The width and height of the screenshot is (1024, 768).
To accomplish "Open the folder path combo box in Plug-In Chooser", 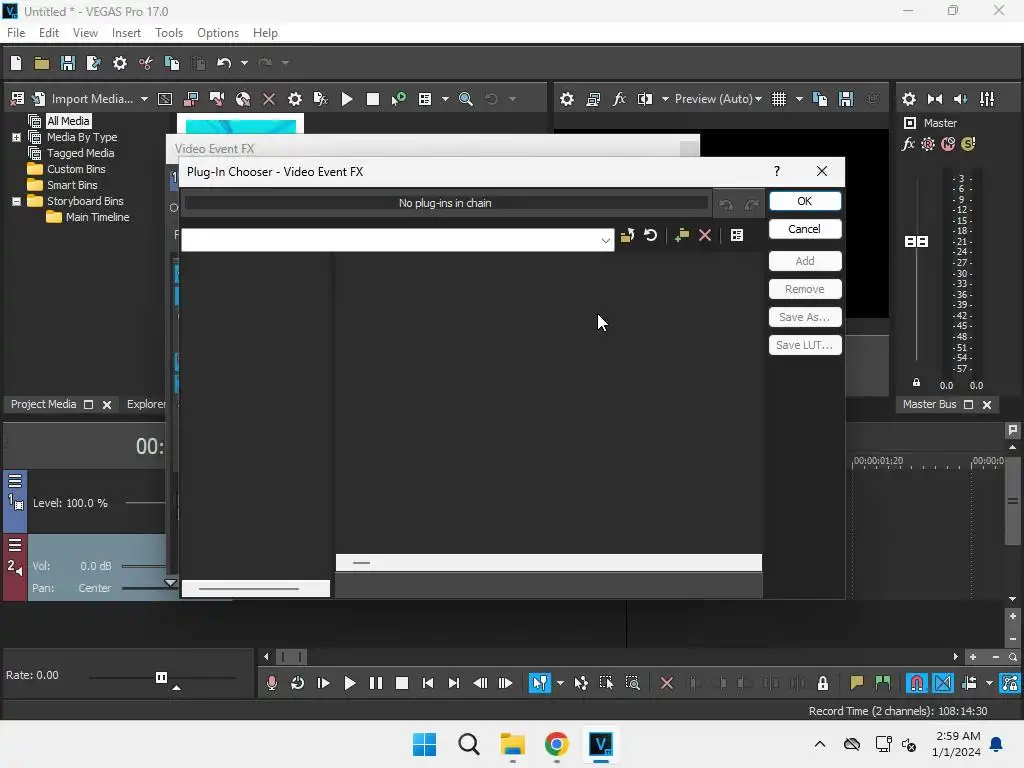I will pos(398,240).
